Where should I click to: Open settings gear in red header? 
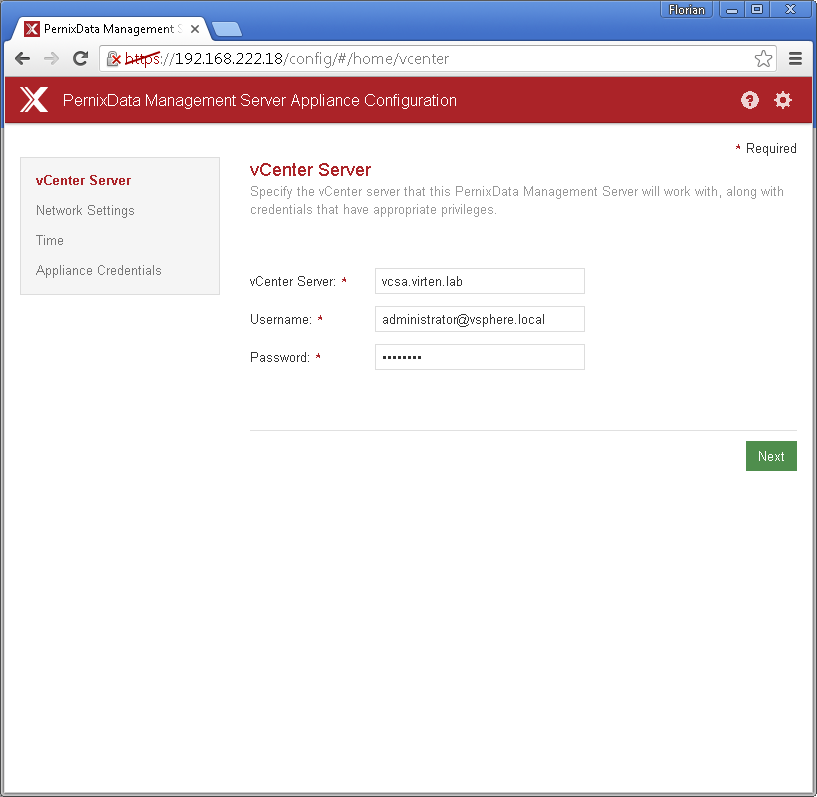(783, 100)
